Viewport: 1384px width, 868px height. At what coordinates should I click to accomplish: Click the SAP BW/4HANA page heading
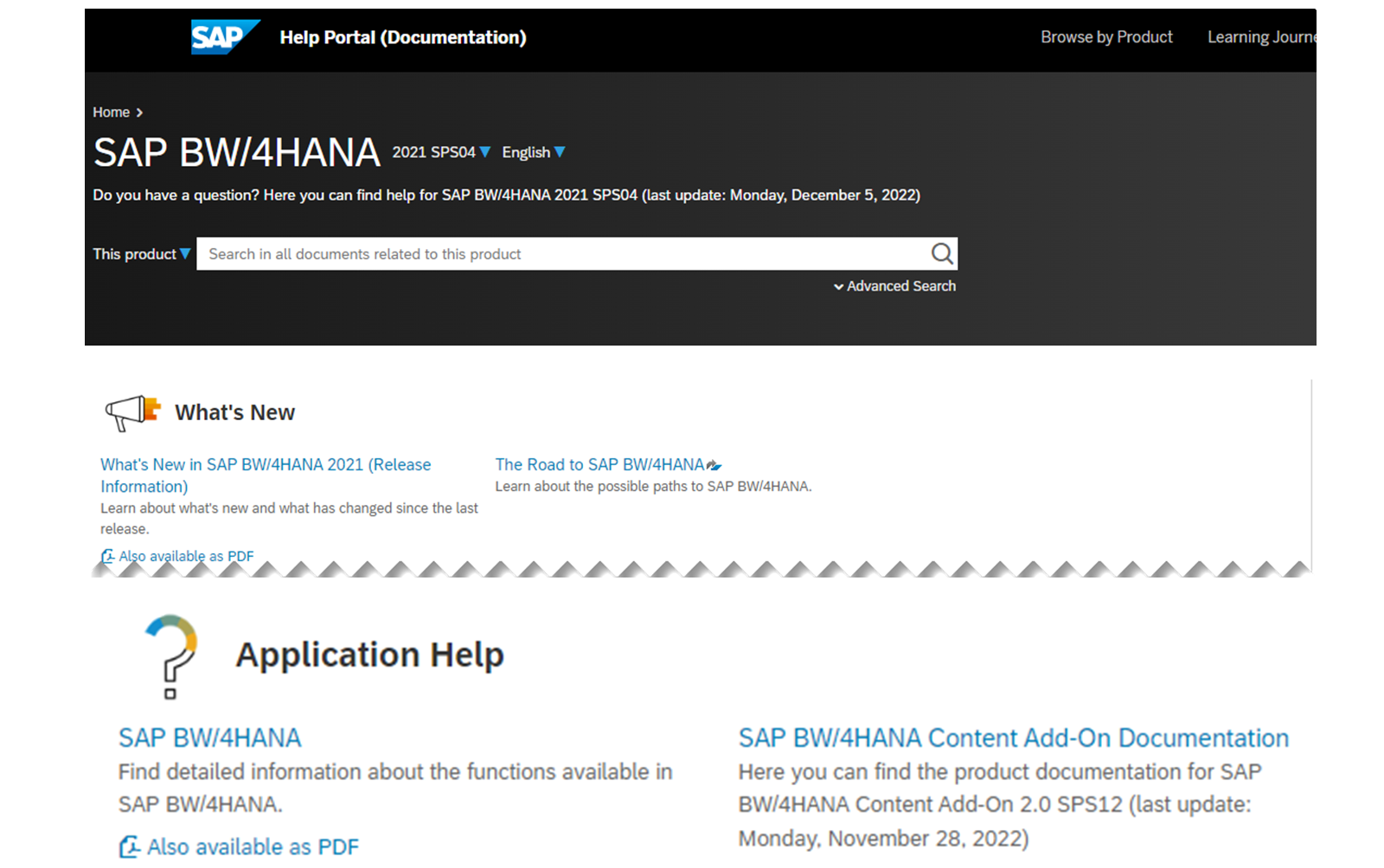[x=237, y=152]
